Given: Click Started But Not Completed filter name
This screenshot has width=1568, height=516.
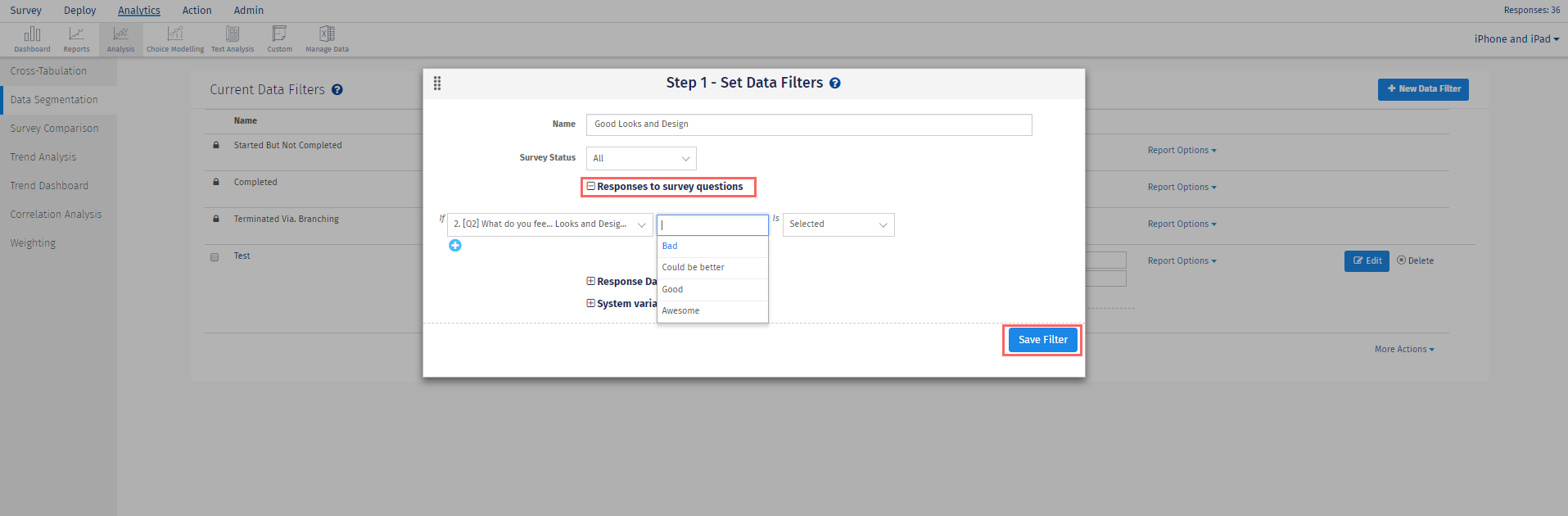Looking at the screenshot, I should point(287,146).
